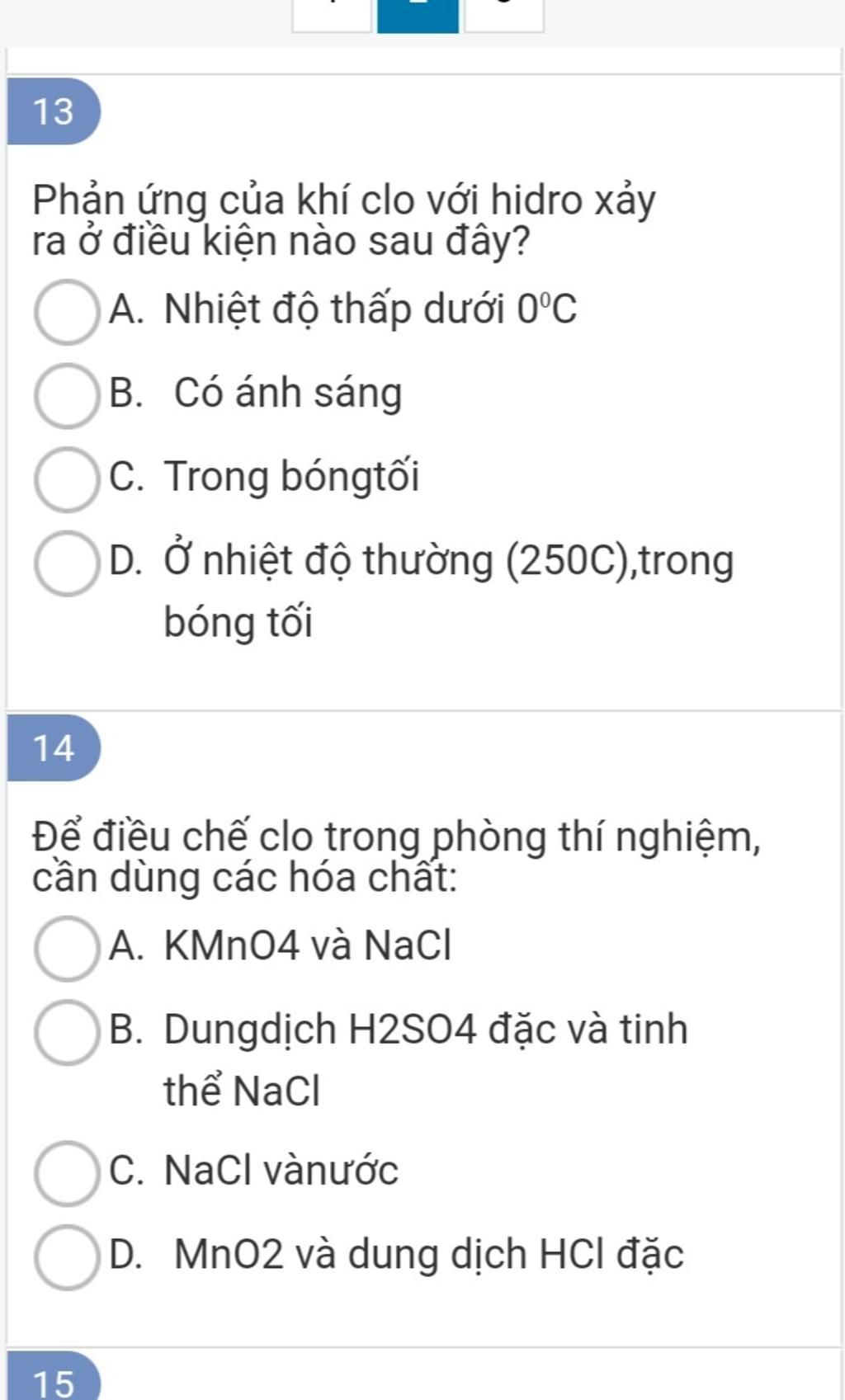Click the question 14 number badge
This screenshot has height=1400, width=845.
coord(54,748)
